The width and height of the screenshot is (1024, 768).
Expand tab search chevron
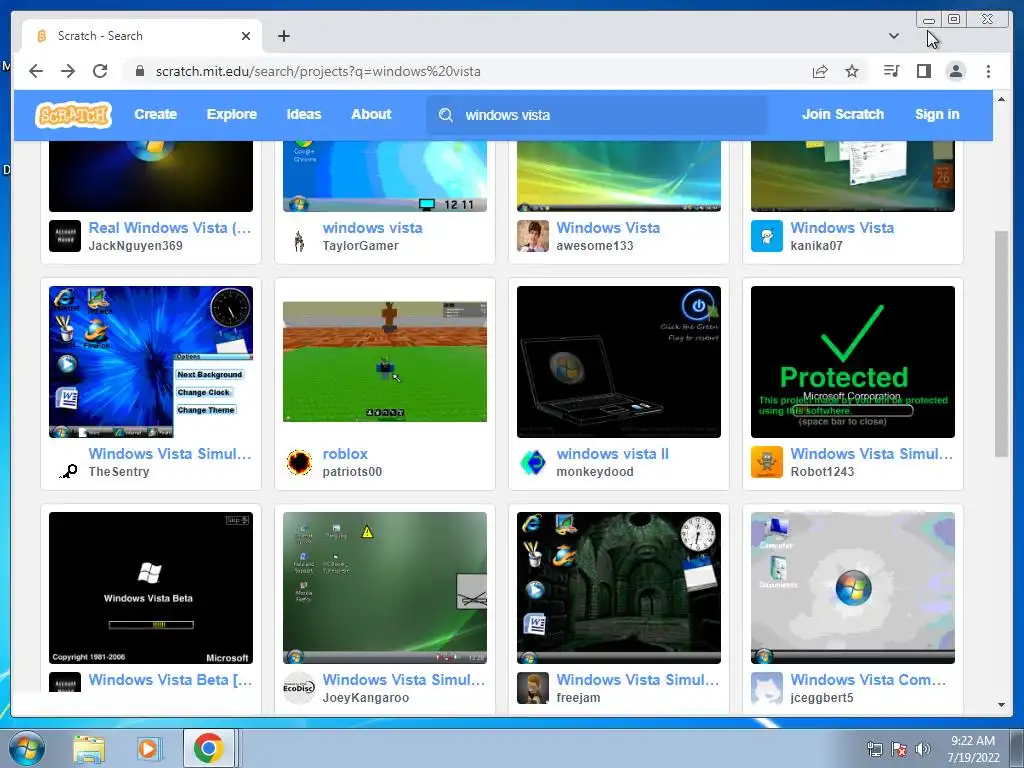pyautogui.click(x=894, y=36)
